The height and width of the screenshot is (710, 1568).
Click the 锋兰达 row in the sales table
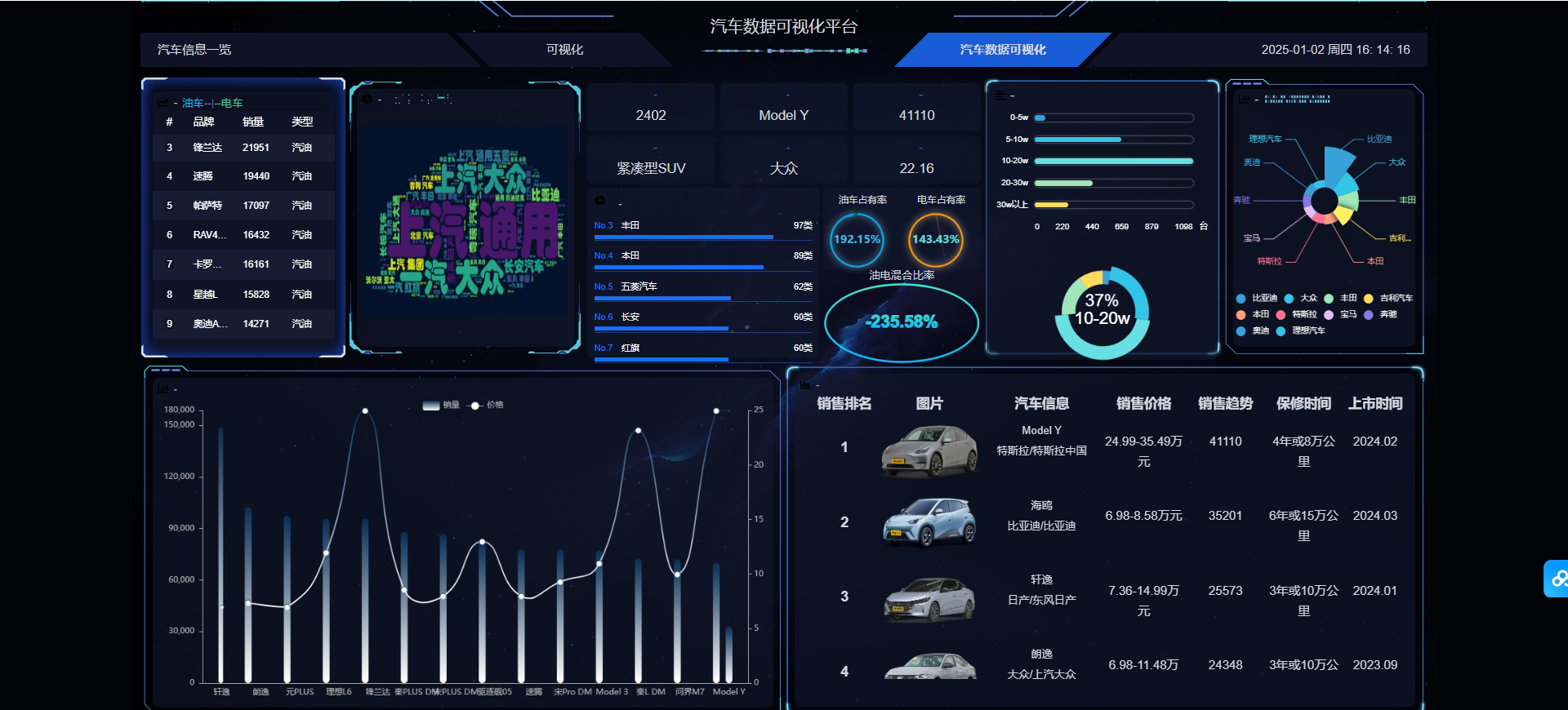pos(243,148)
